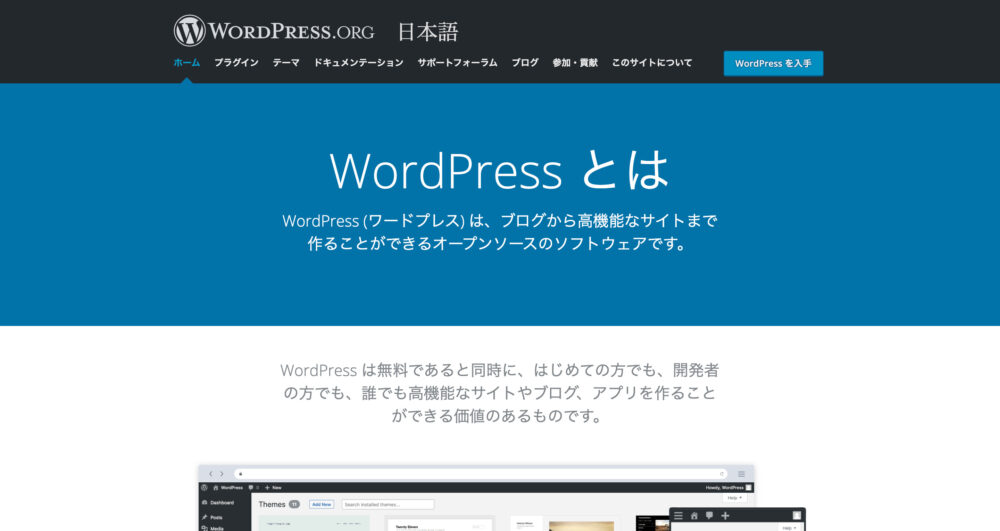This screenshot has height=531, width=1000.
Task: Click home icon in mobile preview bar
Action: (x=694, y=516)
